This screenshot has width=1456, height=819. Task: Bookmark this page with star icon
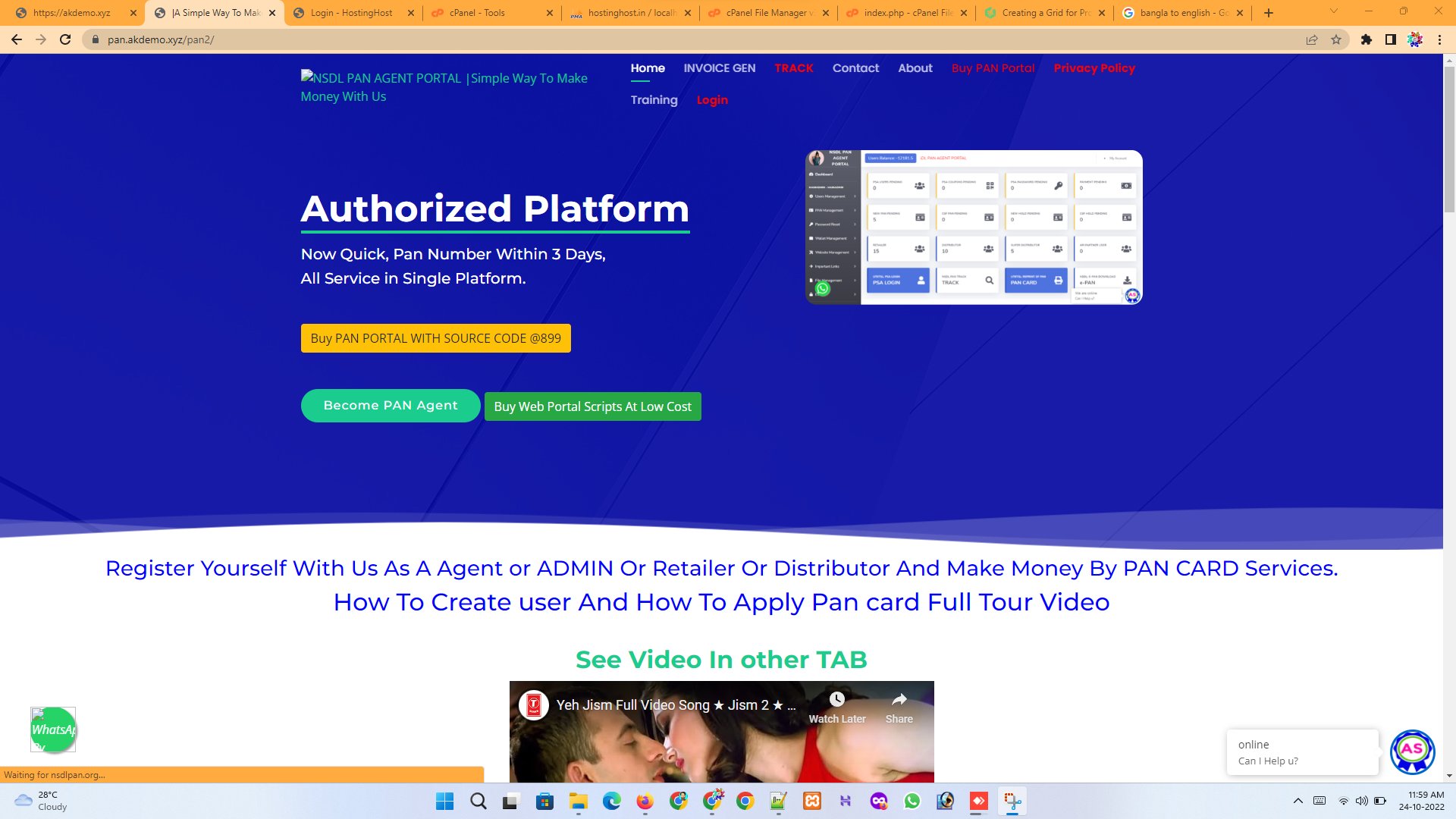[1336, 39]
